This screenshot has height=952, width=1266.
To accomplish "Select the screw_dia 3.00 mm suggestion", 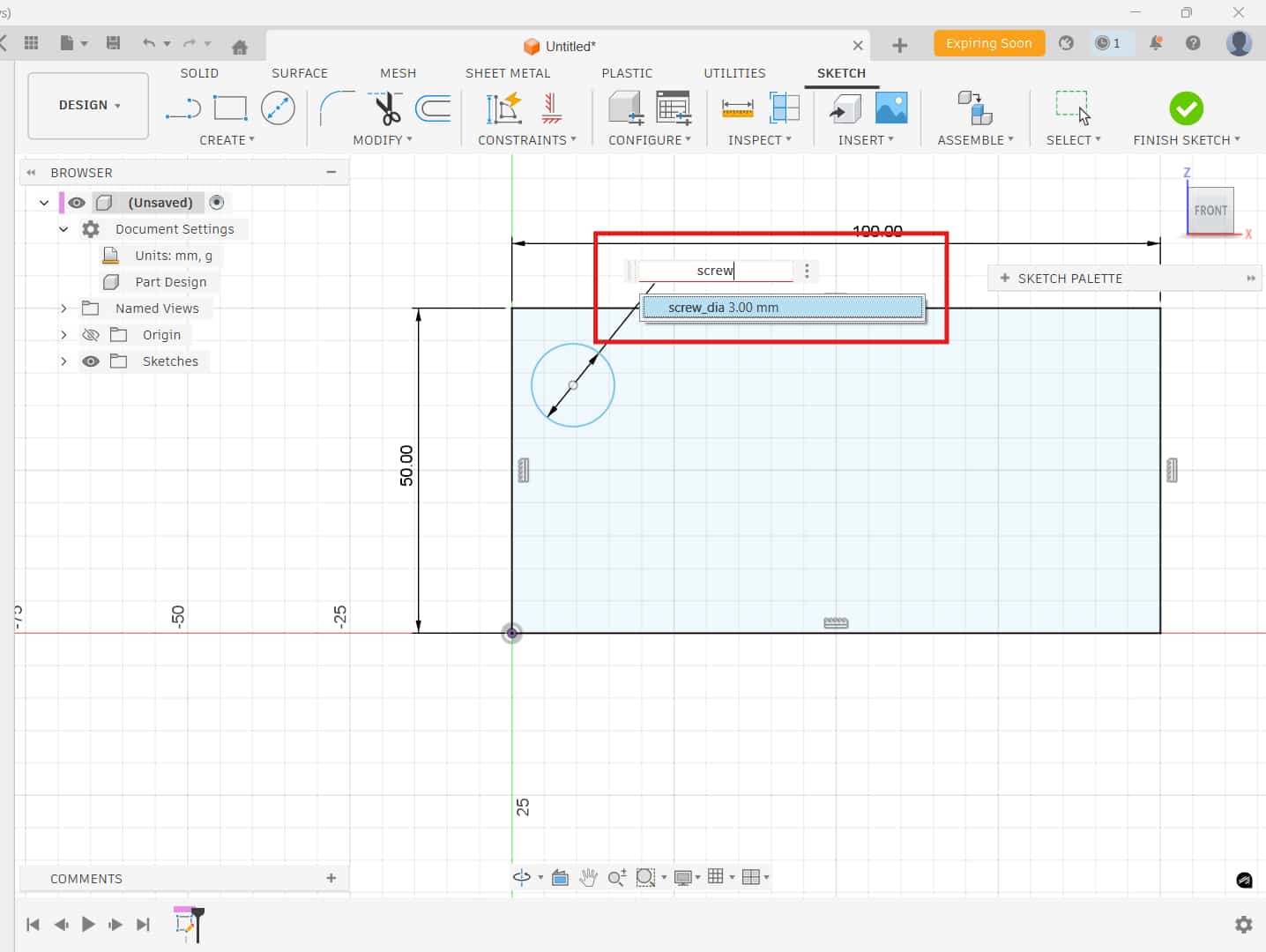I will tap(783, 308).
